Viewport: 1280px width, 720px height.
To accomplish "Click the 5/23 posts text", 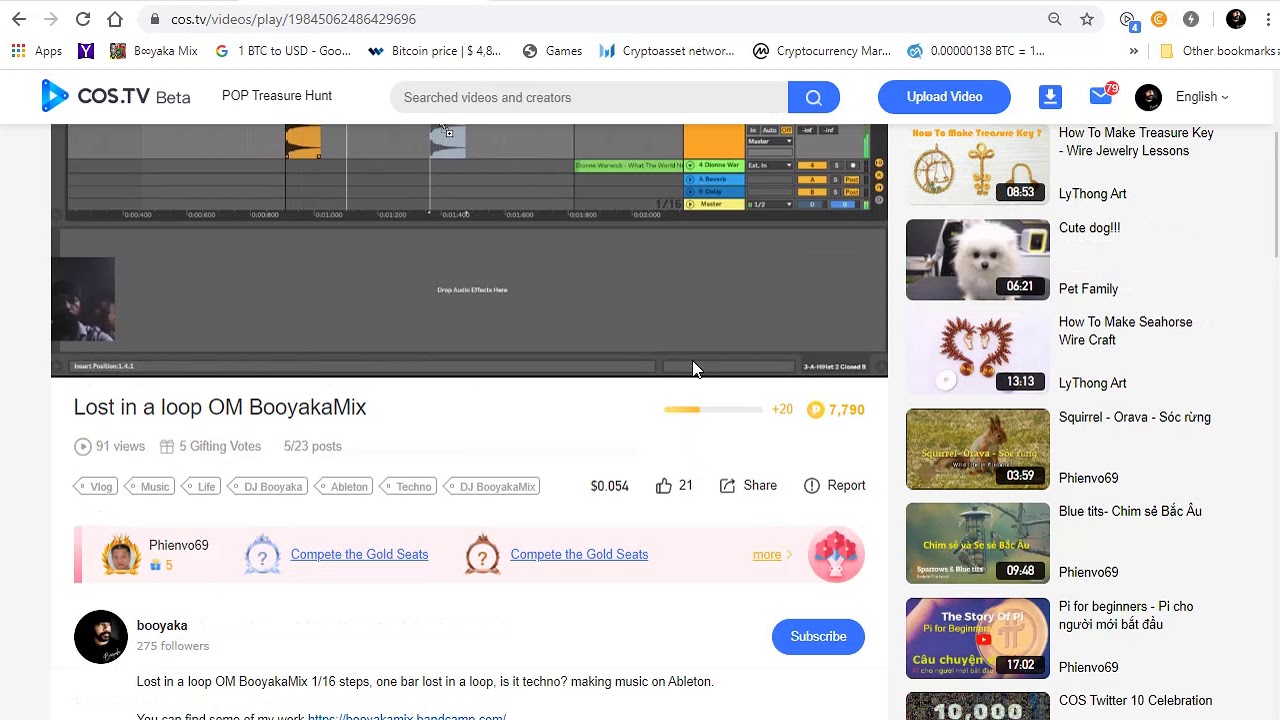I will (x=312, y=446).
